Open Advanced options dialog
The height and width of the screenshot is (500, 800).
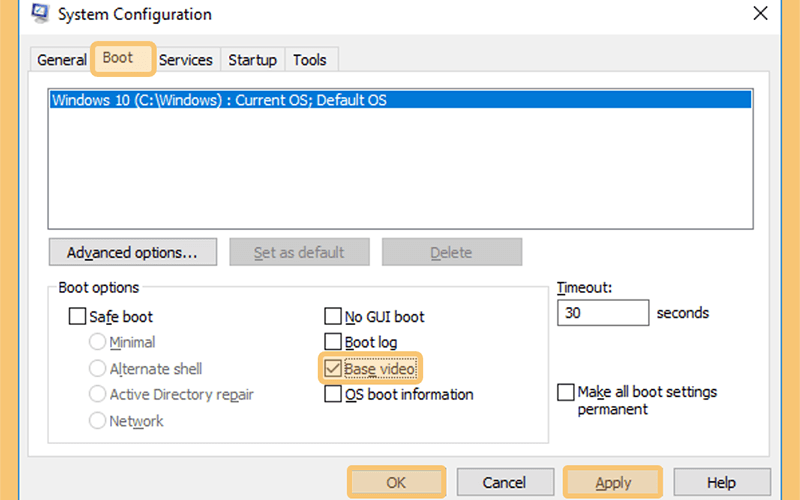point(133,252)
